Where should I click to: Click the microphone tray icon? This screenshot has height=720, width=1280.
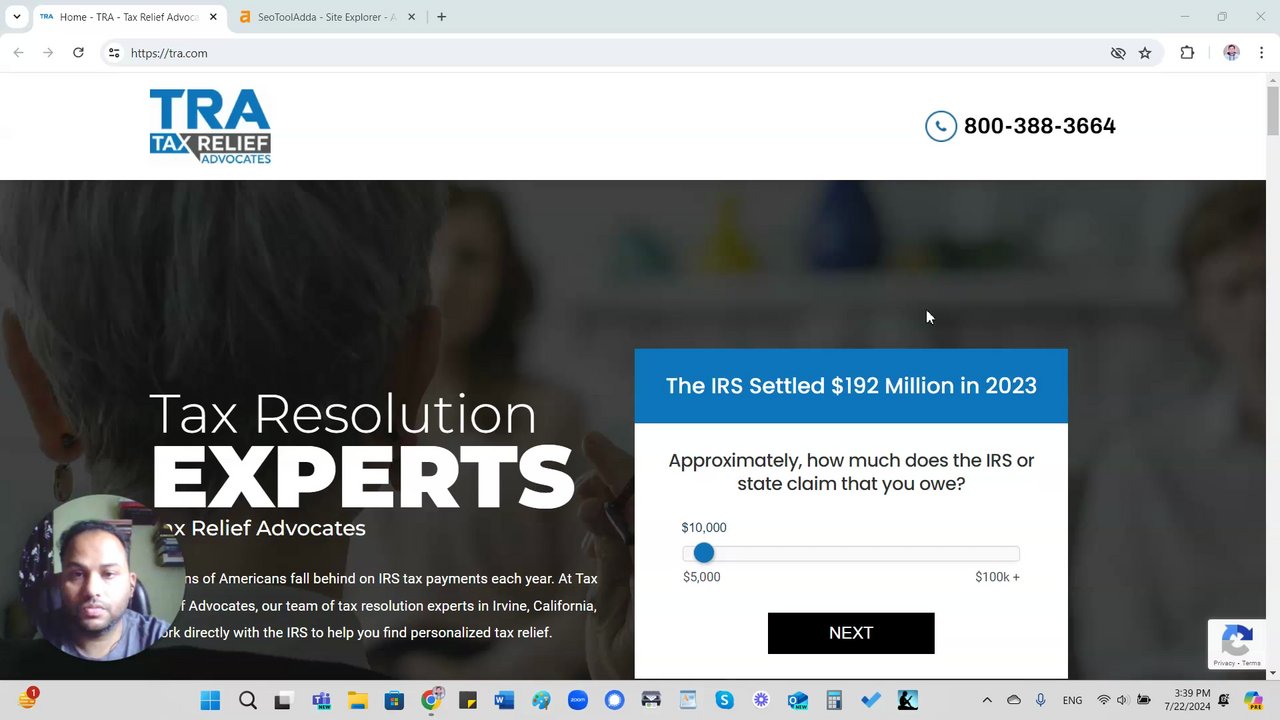[1041, 700]
